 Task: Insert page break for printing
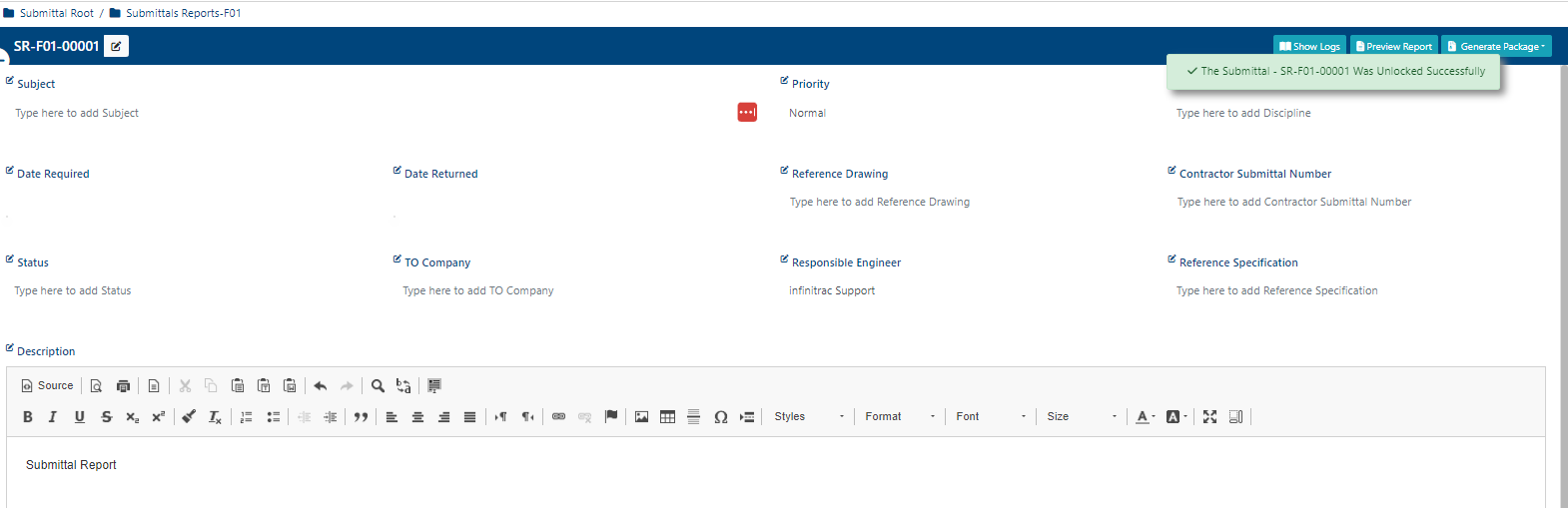click(x=747, y=417)
